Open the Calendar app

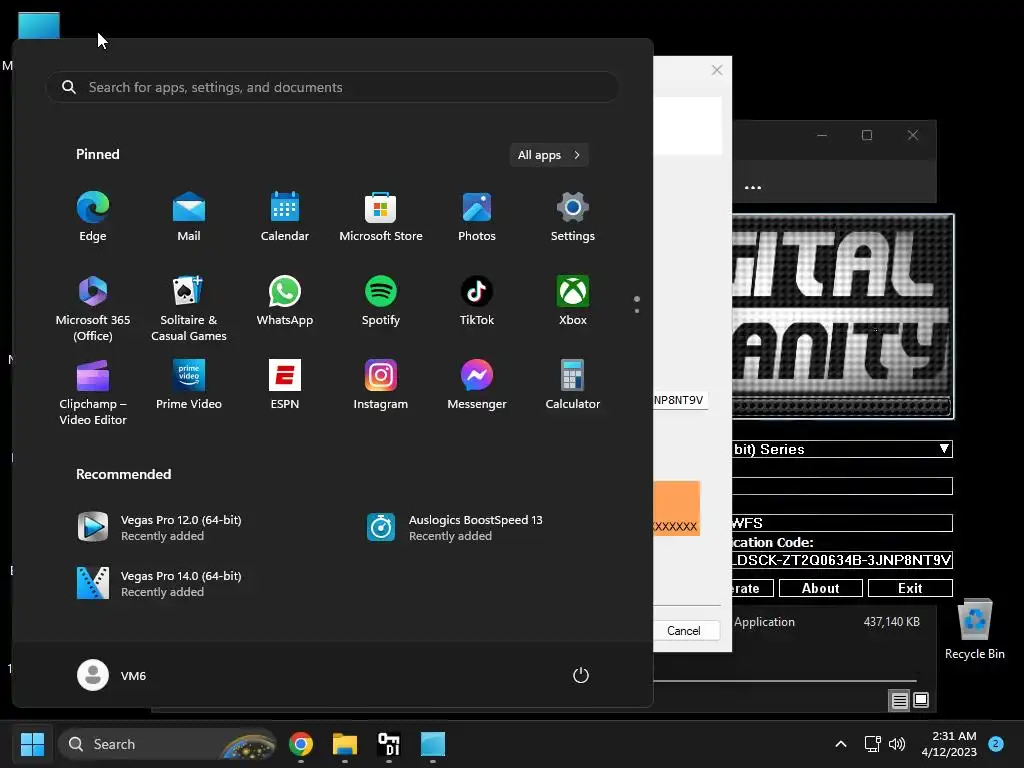285,217
